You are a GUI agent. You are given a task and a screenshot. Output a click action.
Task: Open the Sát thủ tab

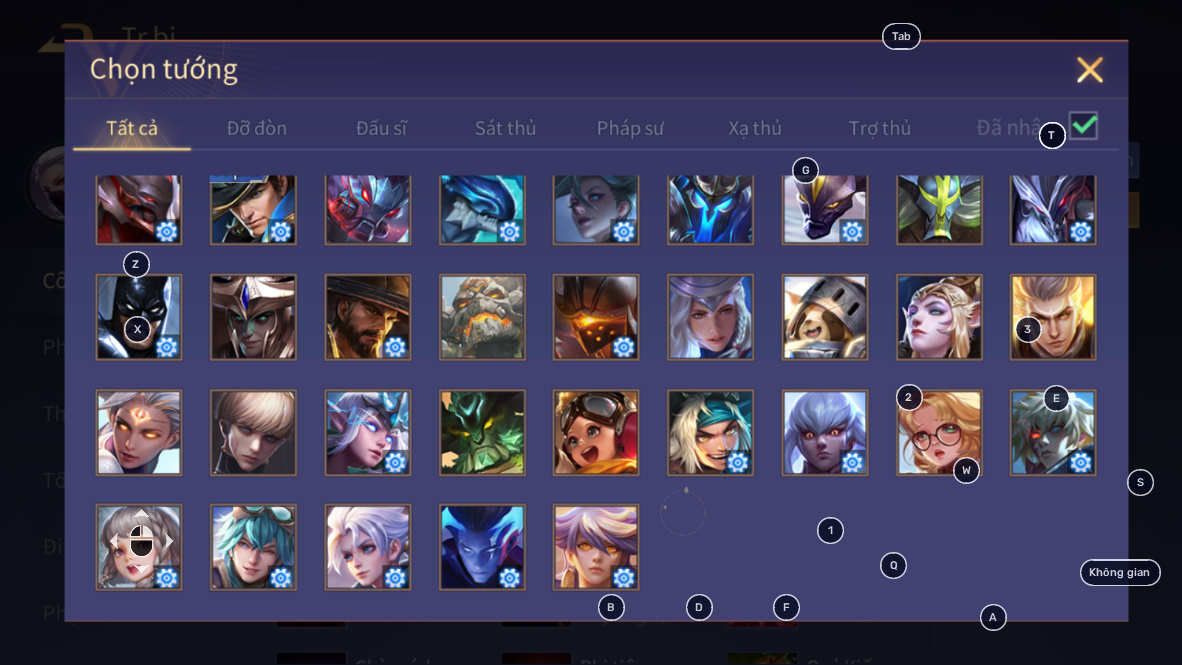(505, 128)
